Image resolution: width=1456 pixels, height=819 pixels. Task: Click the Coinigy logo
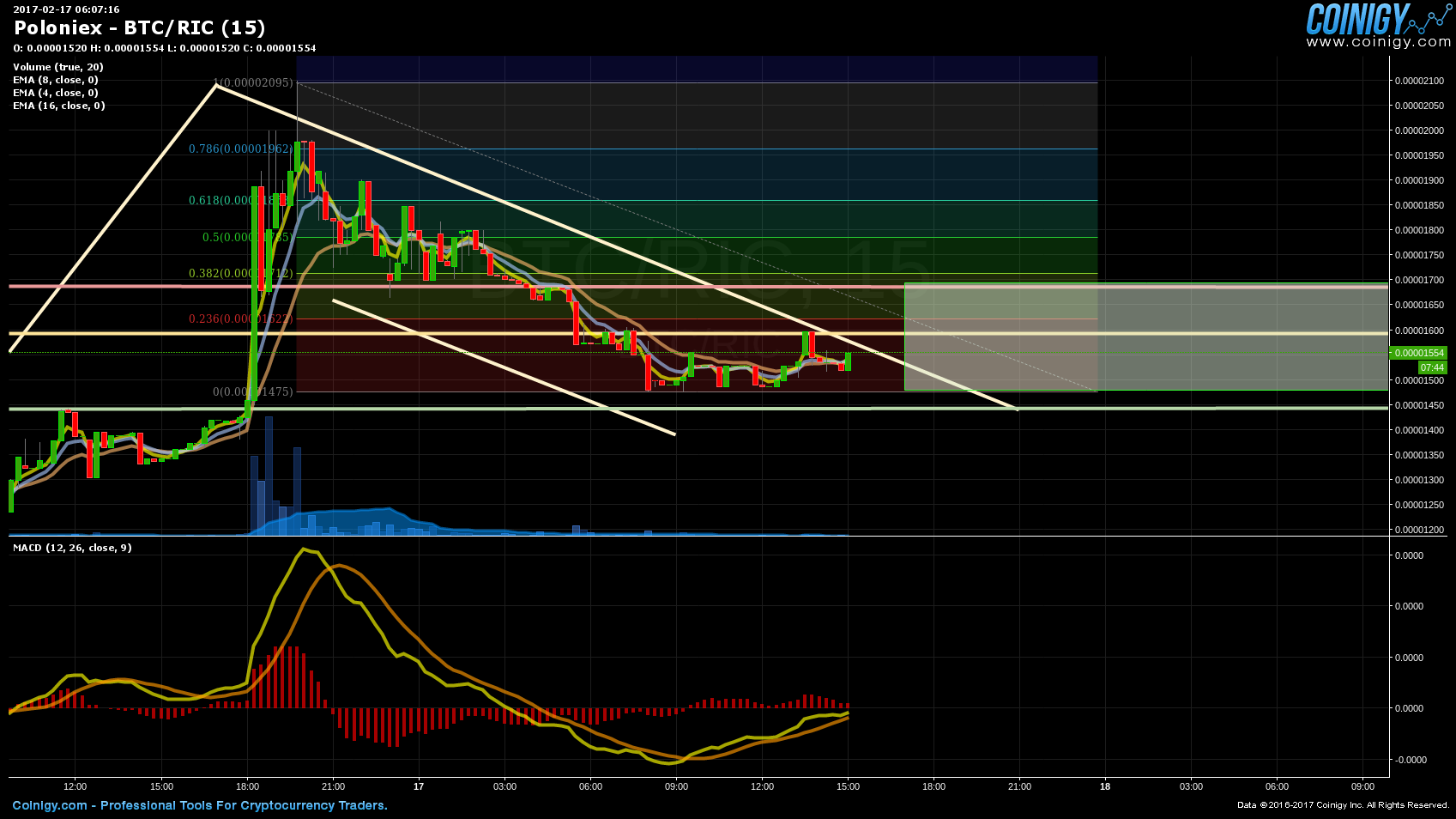pyautogui.click(x=1378, y=19)
